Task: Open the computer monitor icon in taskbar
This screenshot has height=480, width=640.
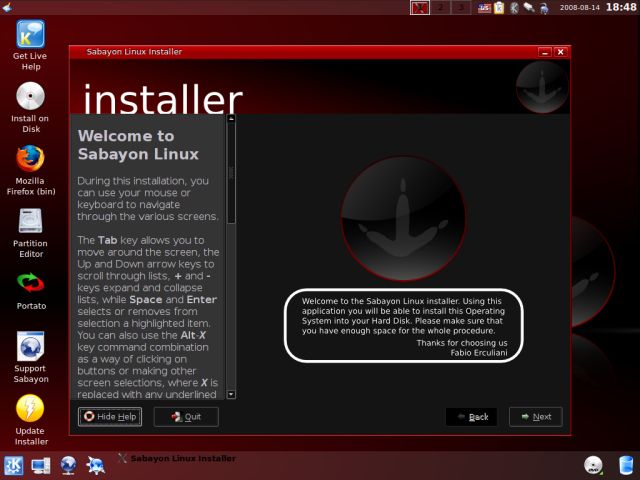Action: point(41,466)
